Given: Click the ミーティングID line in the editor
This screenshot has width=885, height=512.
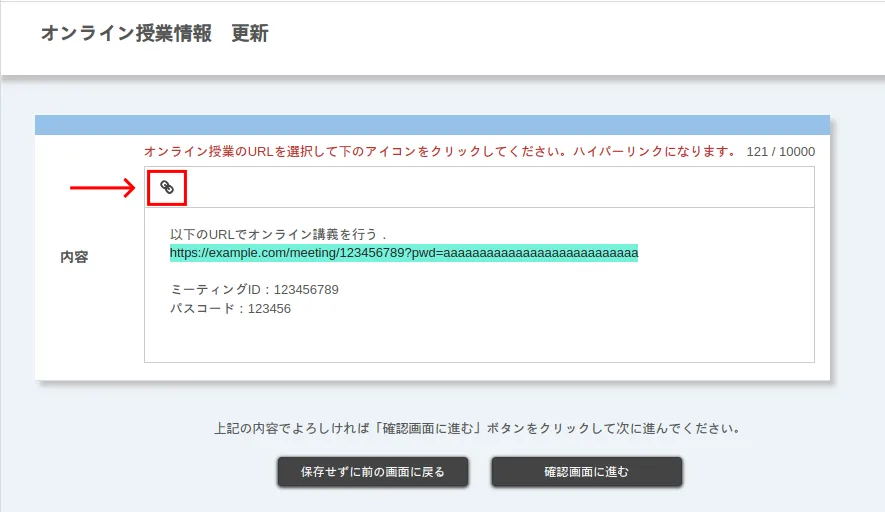Looking at the screenshot, I should 254,290.
